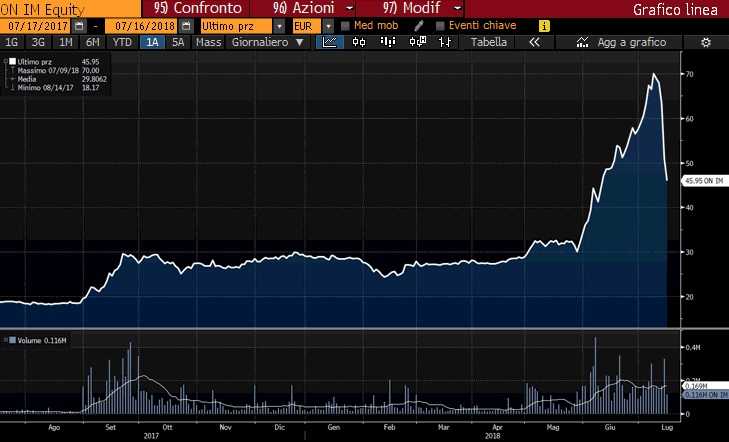Select the Mass time range
Image resolution: width=729 pixels, height=442 pixels.
(x=208, y=42)
